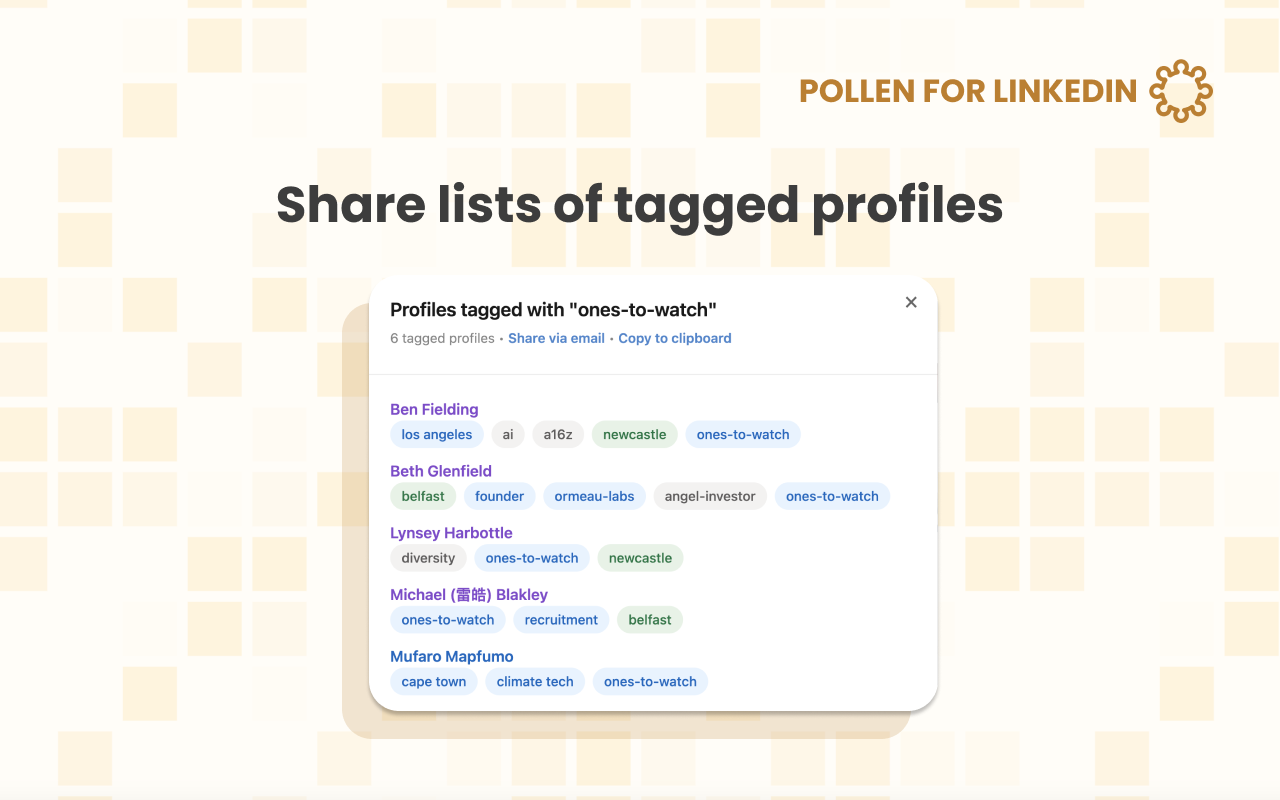This screenshot has height=800, width=1280.
Task: Click Share via email link
Action: (556, 338)
